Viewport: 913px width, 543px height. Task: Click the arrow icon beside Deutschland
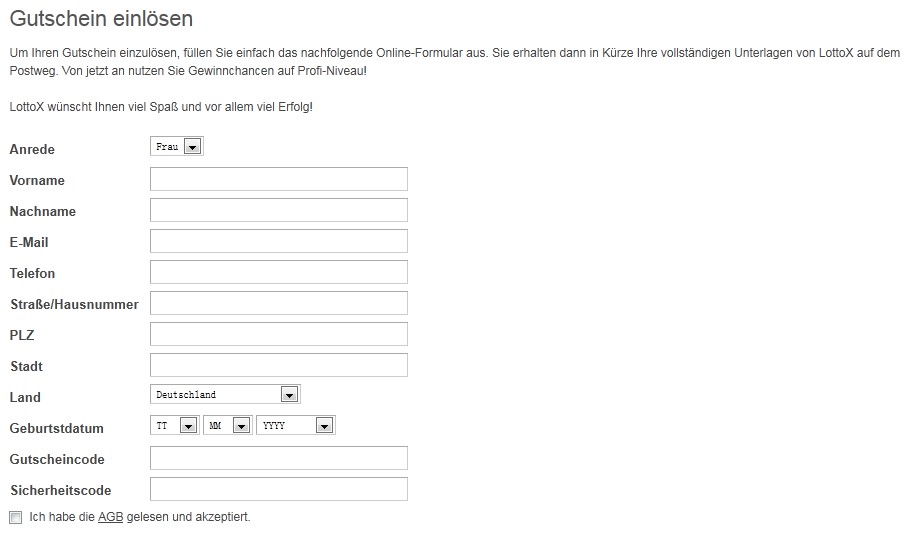(x=289, y=395)
